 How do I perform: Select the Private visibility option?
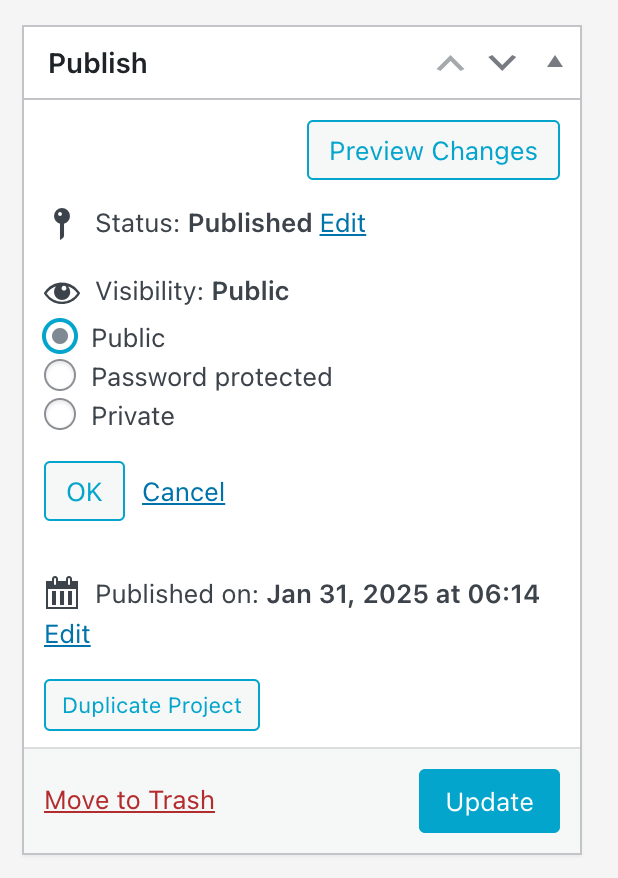(59, 415)
